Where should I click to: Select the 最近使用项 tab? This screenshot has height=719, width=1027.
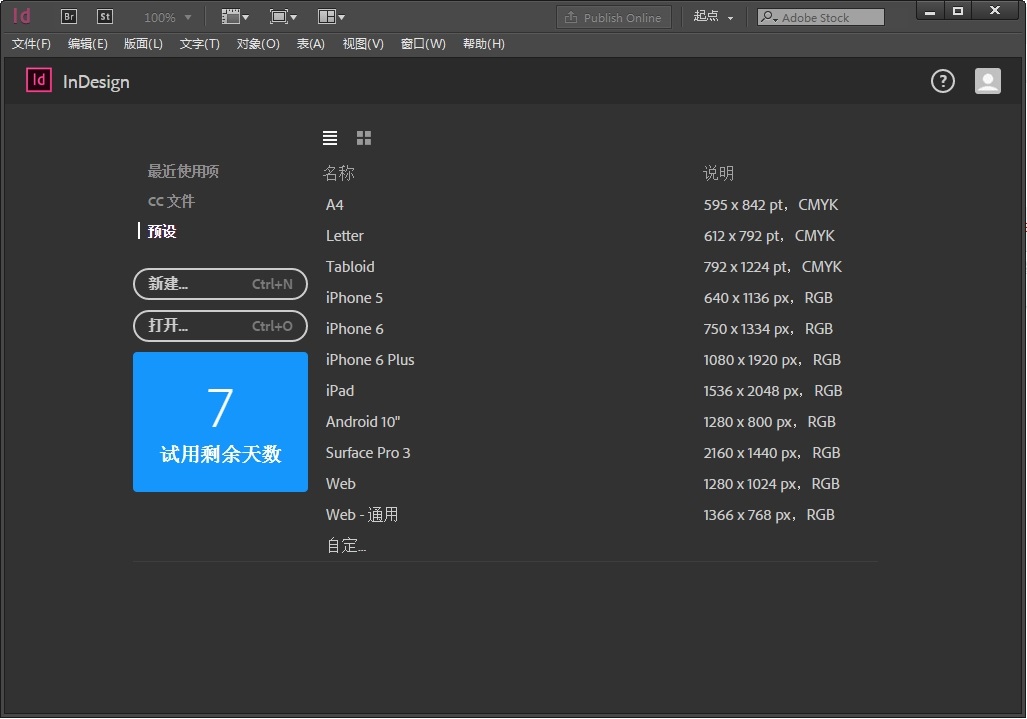click(x=183, y=171)
